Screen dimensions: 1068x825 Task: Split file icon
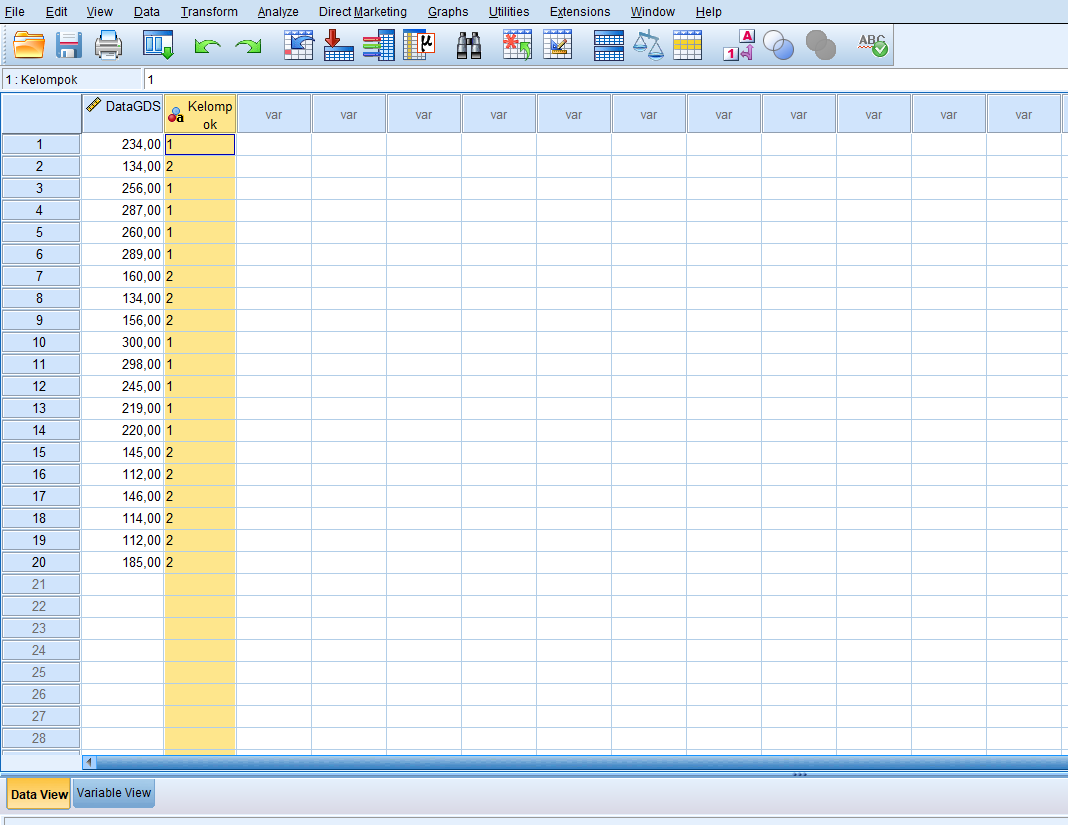608,46
